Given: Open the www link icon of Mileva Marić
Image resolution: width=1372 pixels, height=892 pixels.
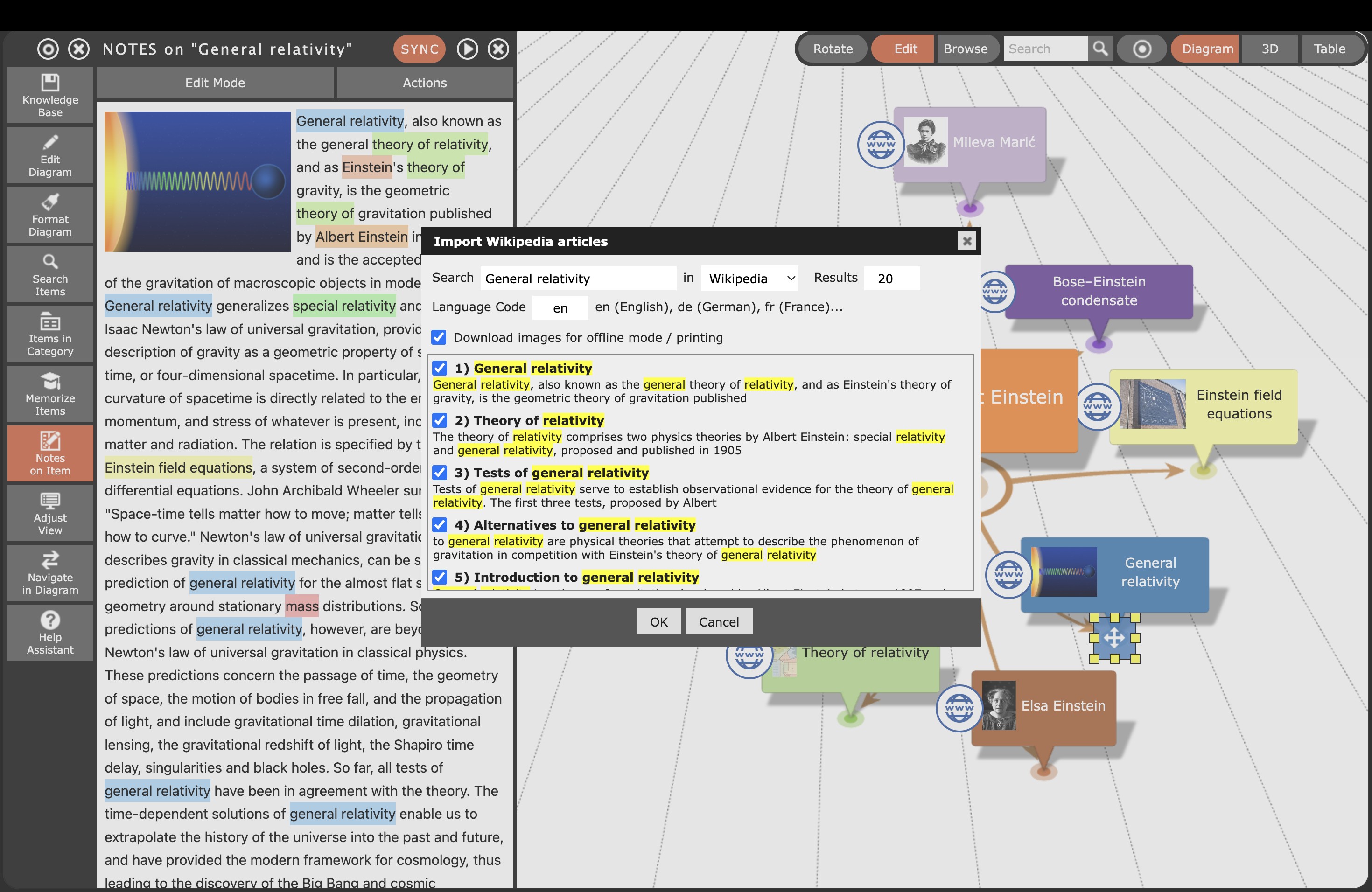Looking at the screenshot, I should (x=881, y=145).
